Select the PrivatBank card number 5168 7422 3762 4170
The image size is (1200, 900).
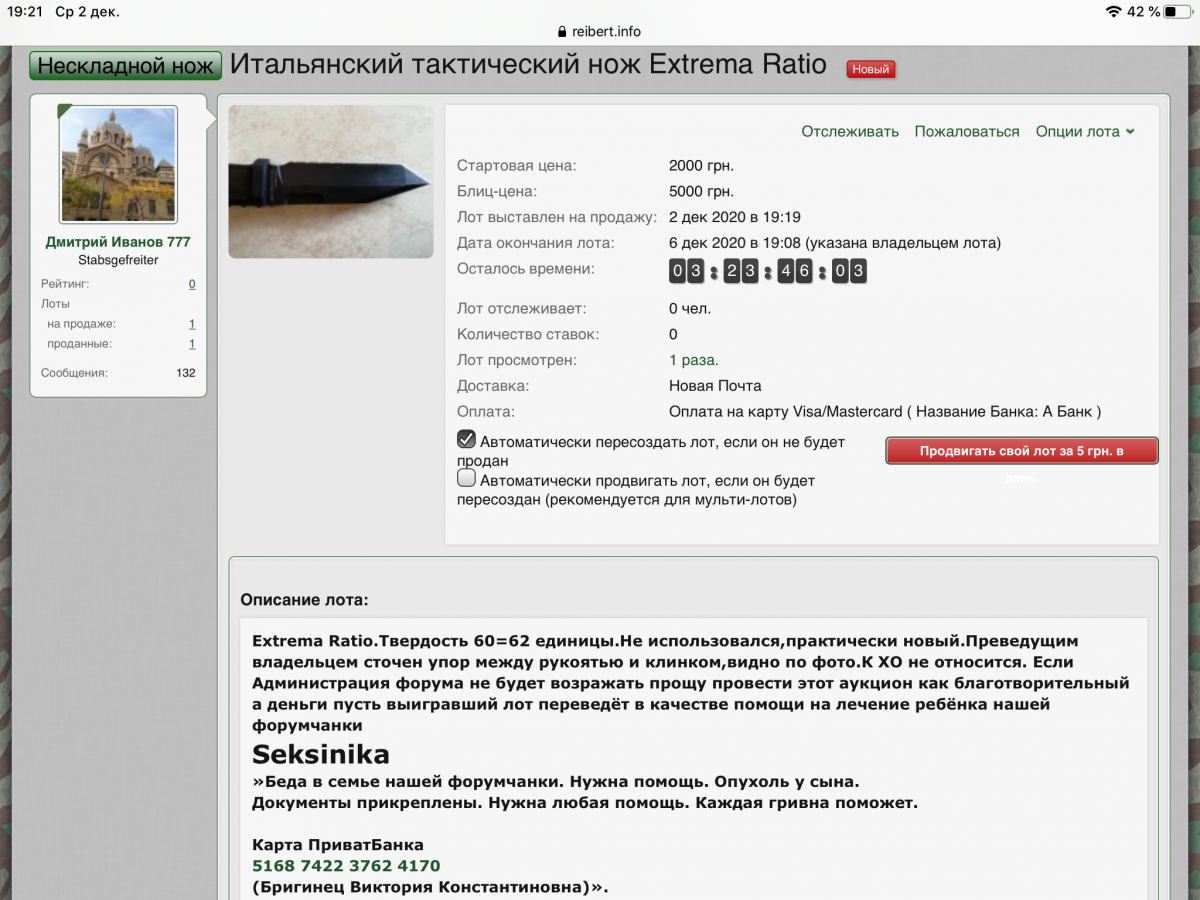pos(346,866)
